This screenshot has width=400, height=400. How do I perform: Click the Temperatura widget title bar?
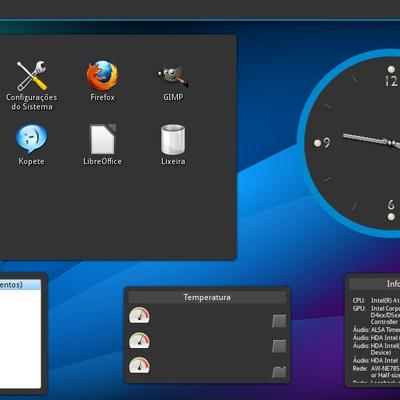(207, 297)
